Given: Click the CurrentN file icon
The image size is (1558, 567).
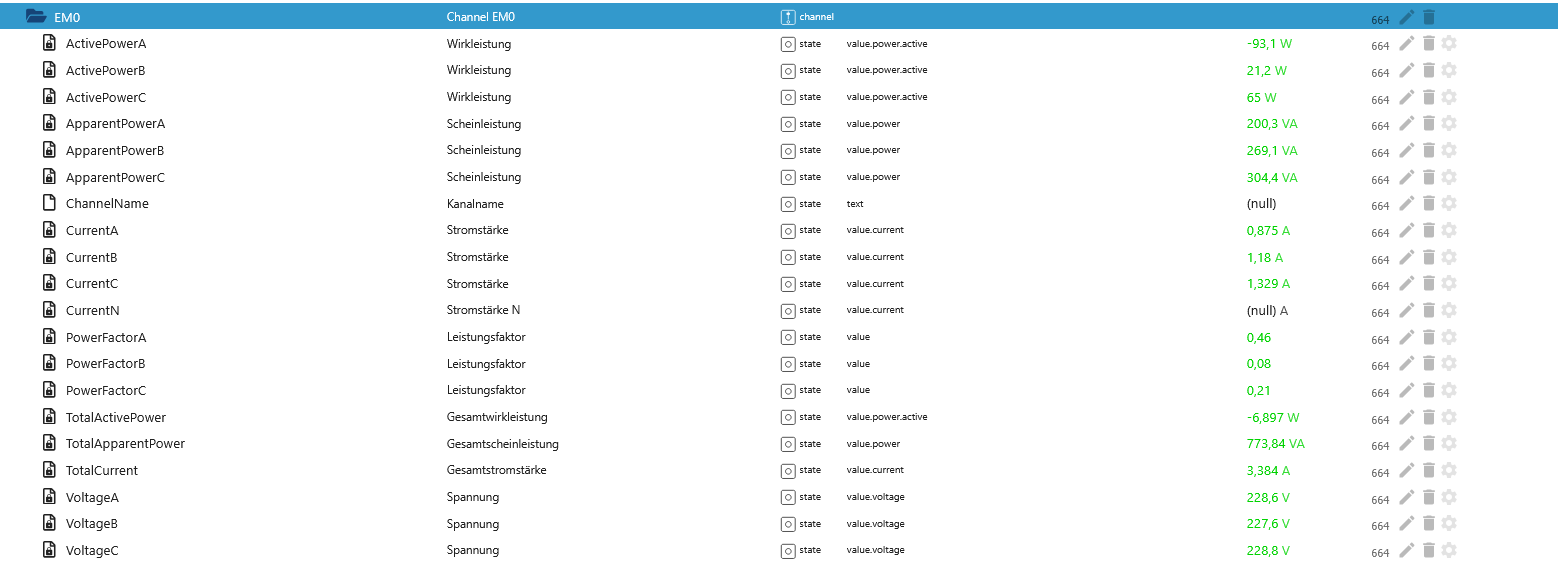Looking at the screenshot, I should 48,310.
